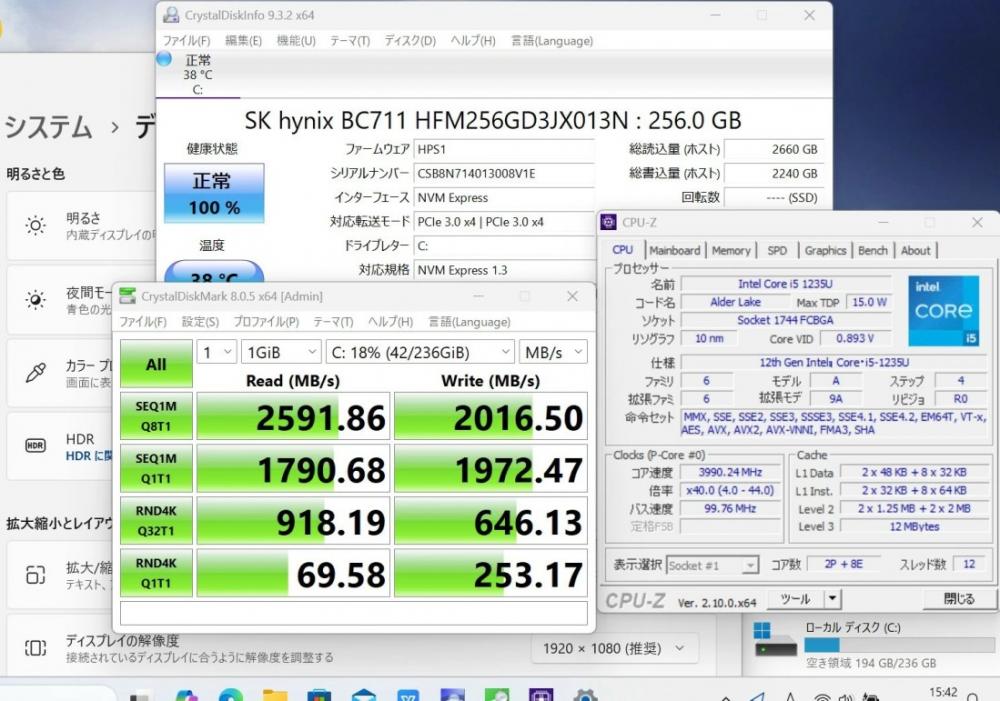This screenshot has width=1000, height=701.
Task: Switch to the Bench tab in CPU-Z
Action: [x=872, y=250]
